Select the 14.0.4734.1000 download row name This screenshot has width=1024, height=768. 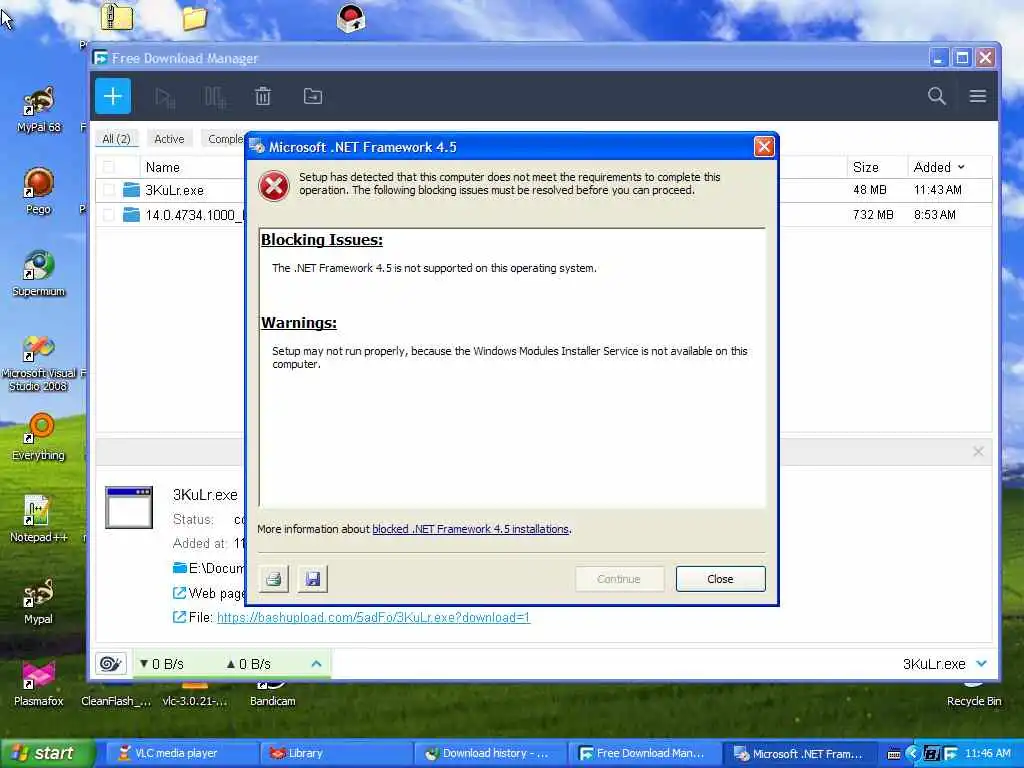point(195,215)
